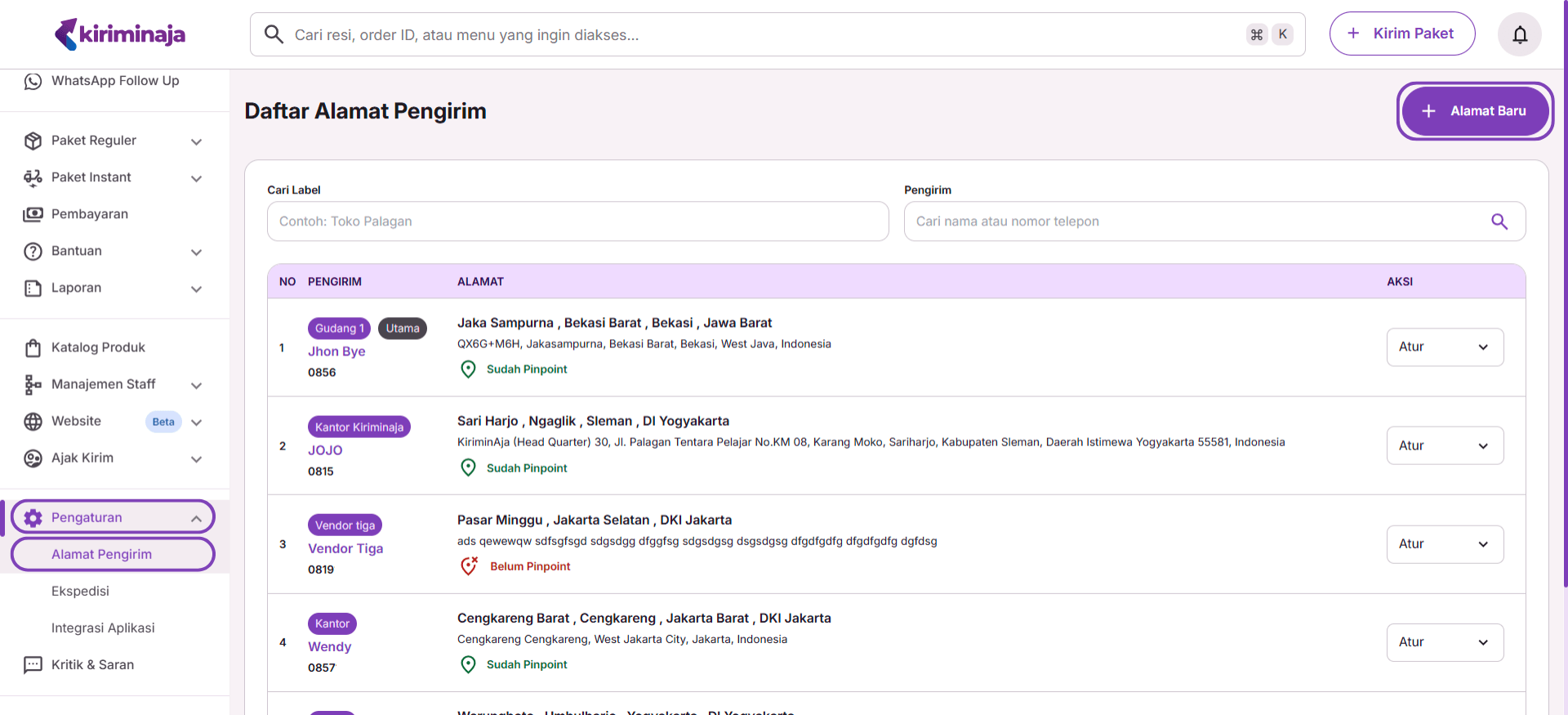
Task: Click the magnifier icon in Pengirim field
Action: click(x=1499, y=221)
